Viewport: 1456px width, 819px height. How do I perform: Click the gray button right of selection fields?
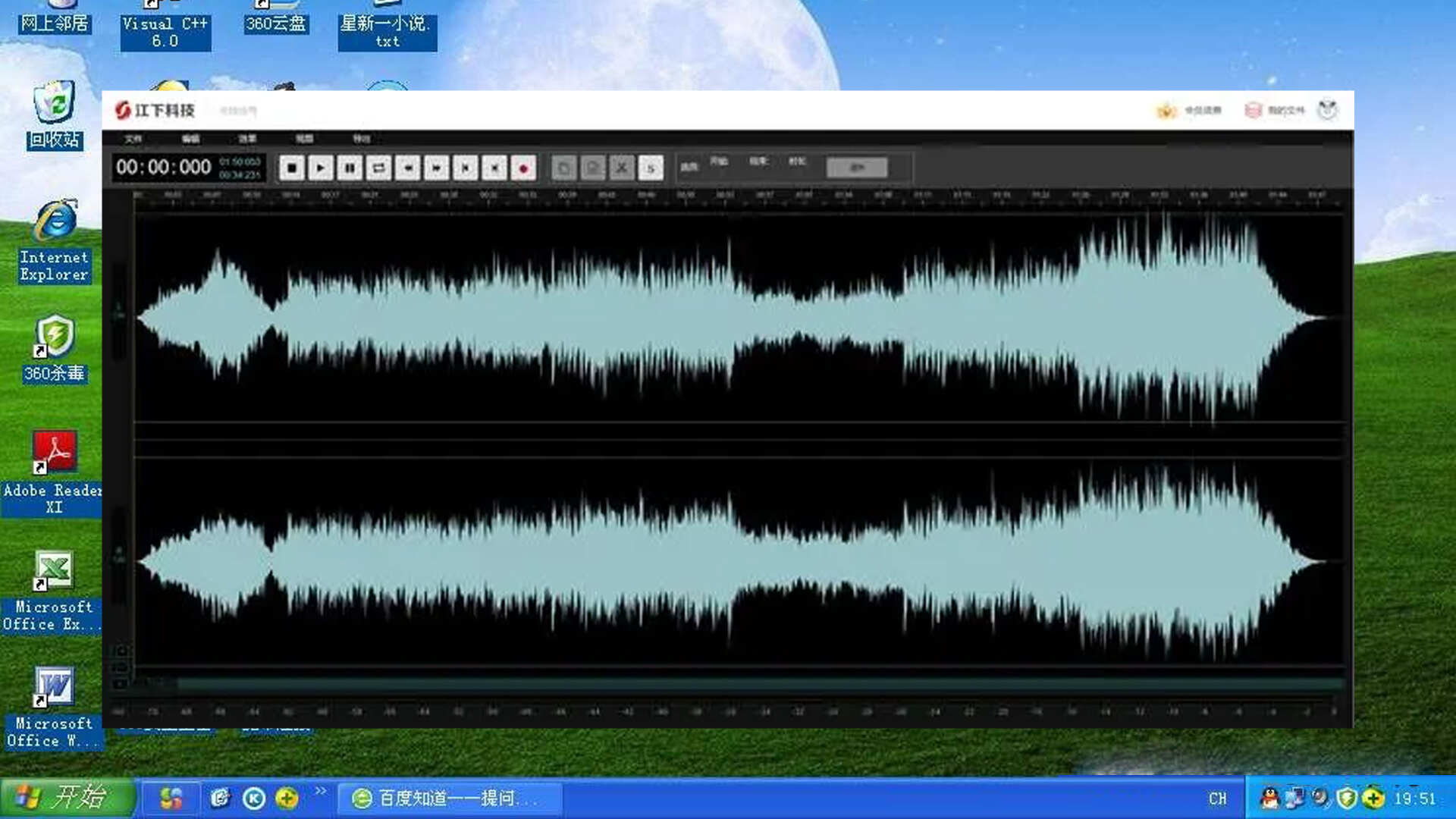point(857,168)
